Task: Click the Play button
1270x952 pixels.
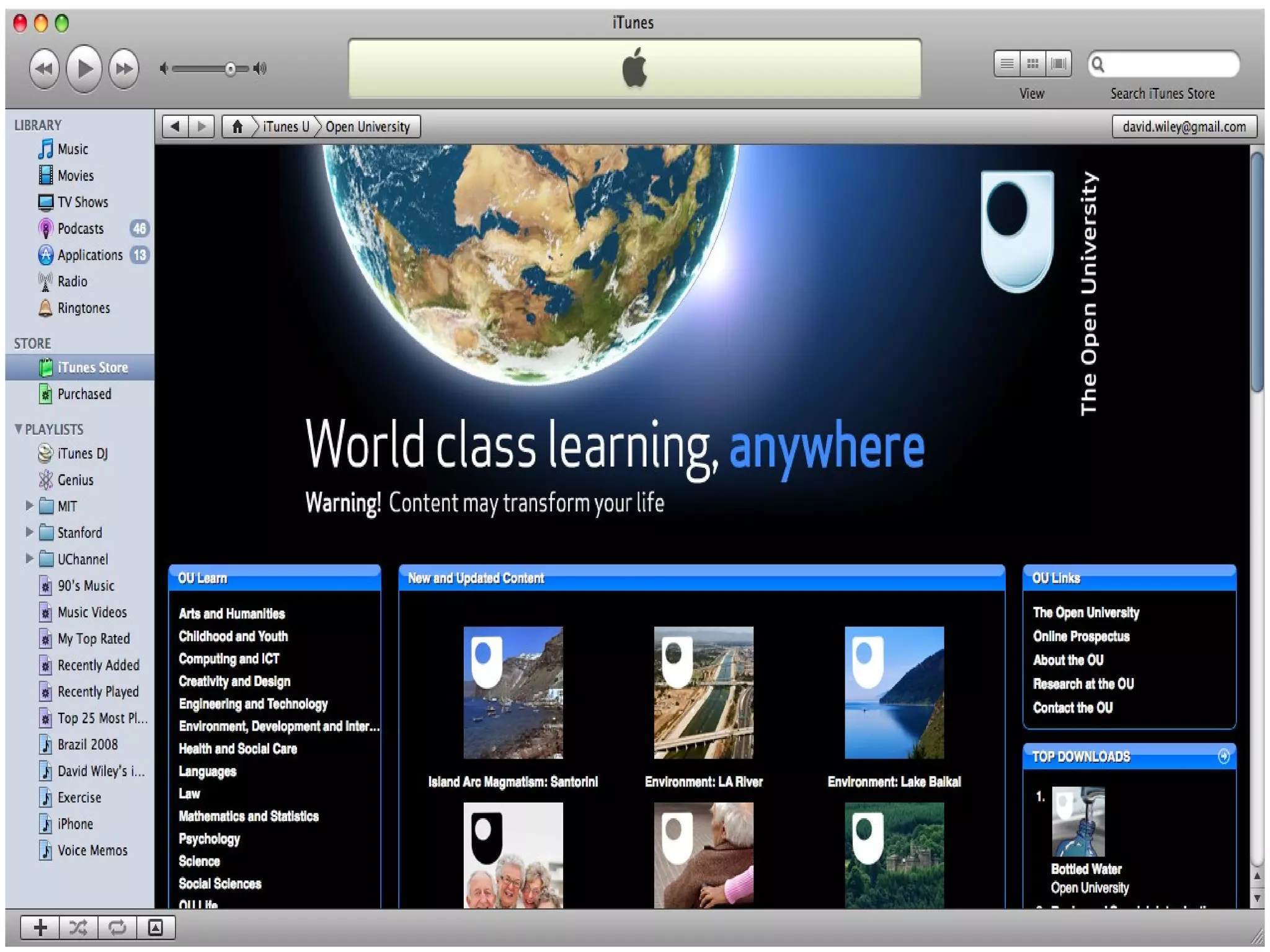Action: click(x=84, y=68)
